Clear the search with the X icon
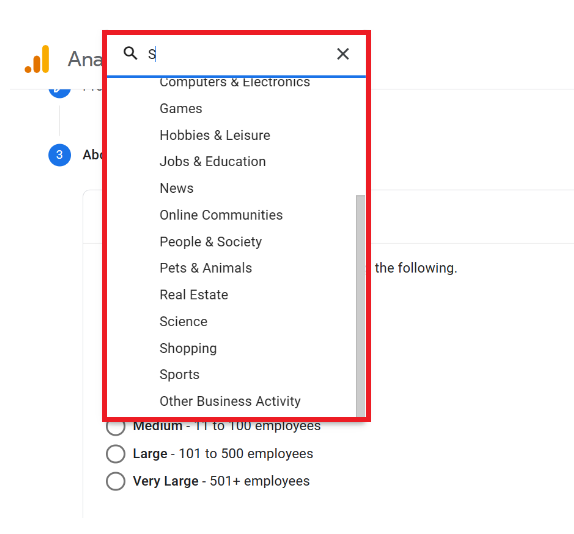This screenshot has height=534, width=574. tap(343, 54)
